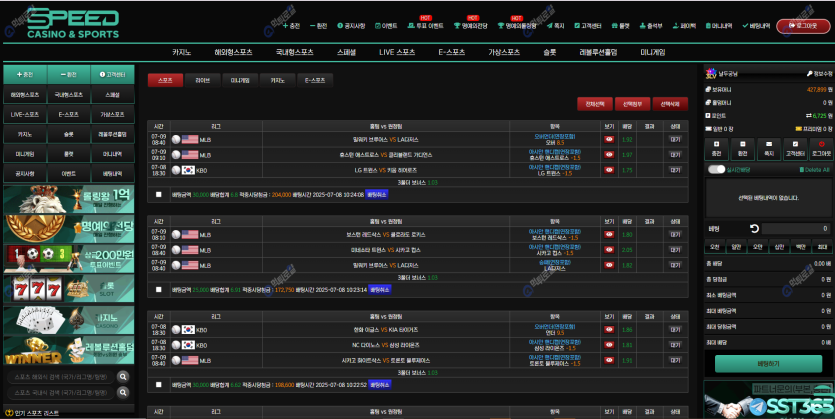Click the eye icon in NC 다이노스 row

[x=609, y=345]
